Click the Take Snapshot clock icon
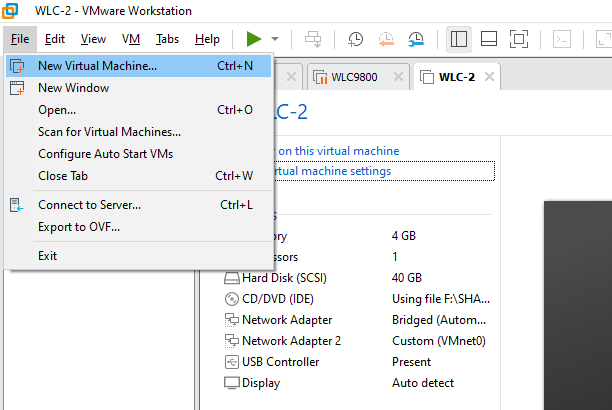 point(356,39)
